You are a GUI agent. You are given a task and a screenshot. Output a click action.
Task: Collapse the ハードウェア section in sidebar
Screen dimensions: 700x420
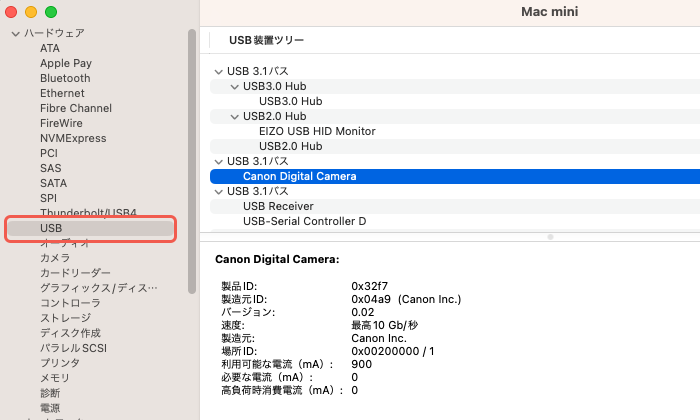click(16, 33)
